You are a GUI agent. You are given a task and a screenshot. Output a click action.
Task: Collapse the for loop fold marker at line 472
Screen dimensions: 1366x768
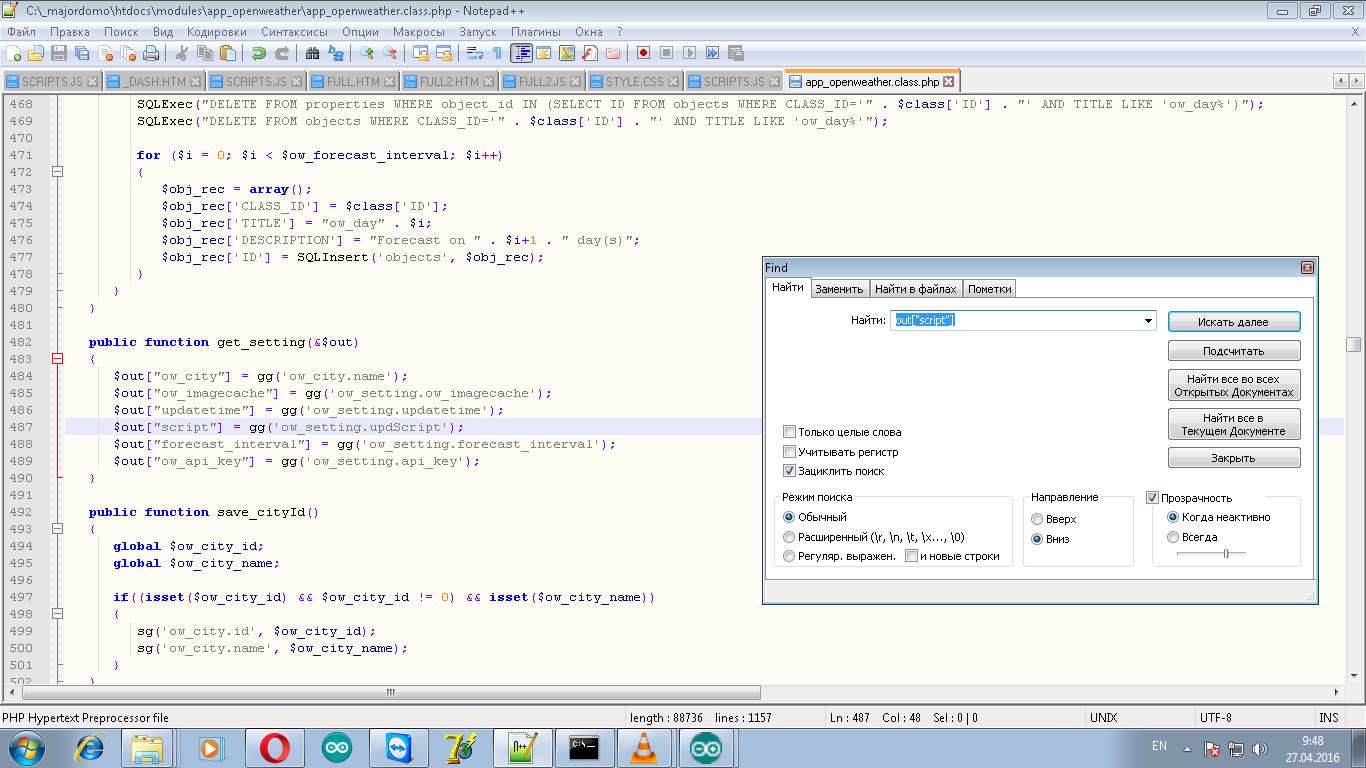click(x=57, y=172)
